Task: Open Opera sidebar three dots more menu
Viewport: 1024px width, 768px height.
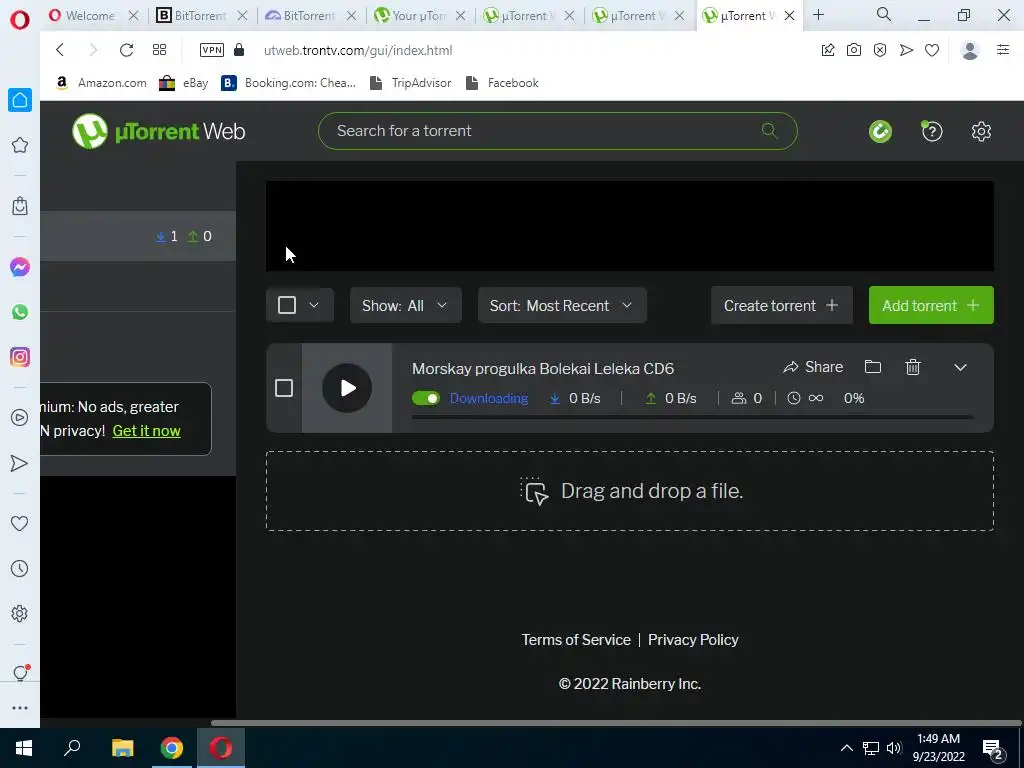Action: (x=20, y=708)
